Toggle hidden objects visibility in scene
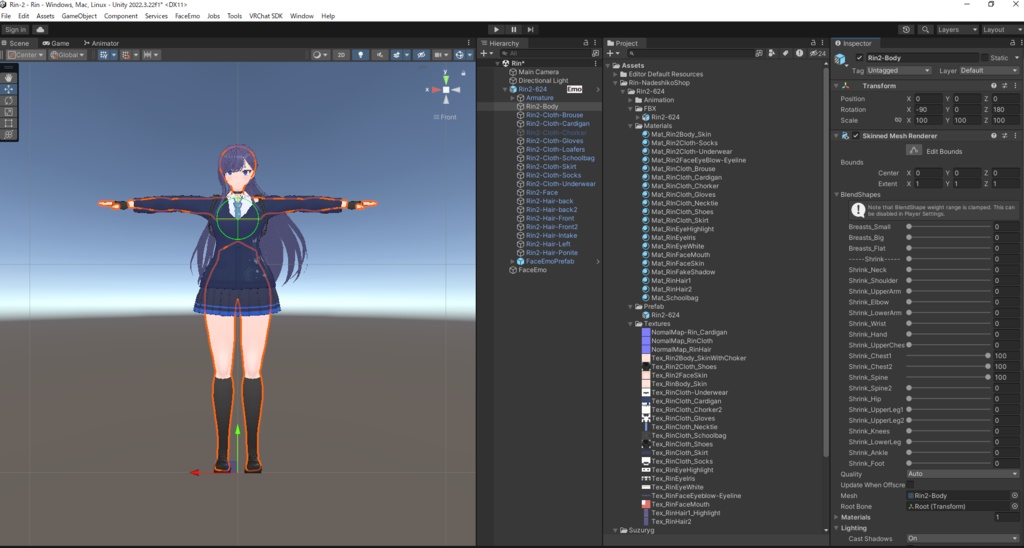1024x548 pixels. coord(421,55)
